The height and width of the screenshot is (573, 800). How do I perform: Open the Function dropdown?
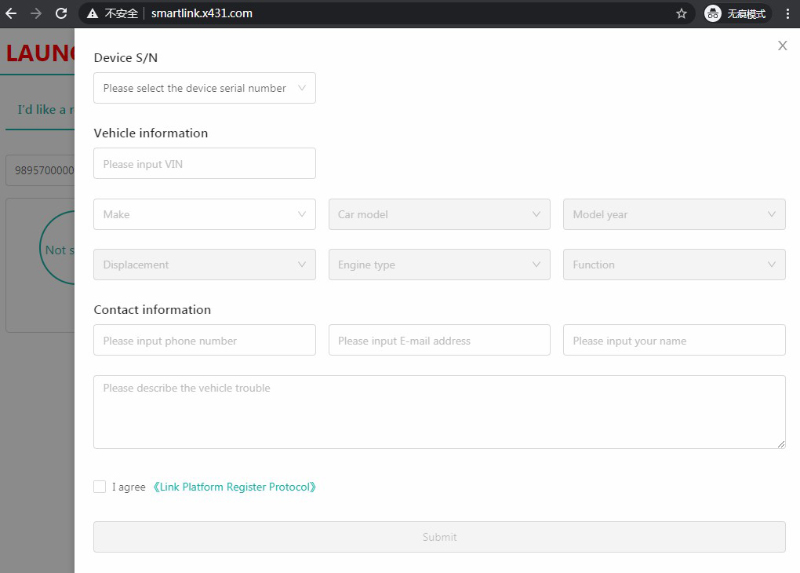674,265
